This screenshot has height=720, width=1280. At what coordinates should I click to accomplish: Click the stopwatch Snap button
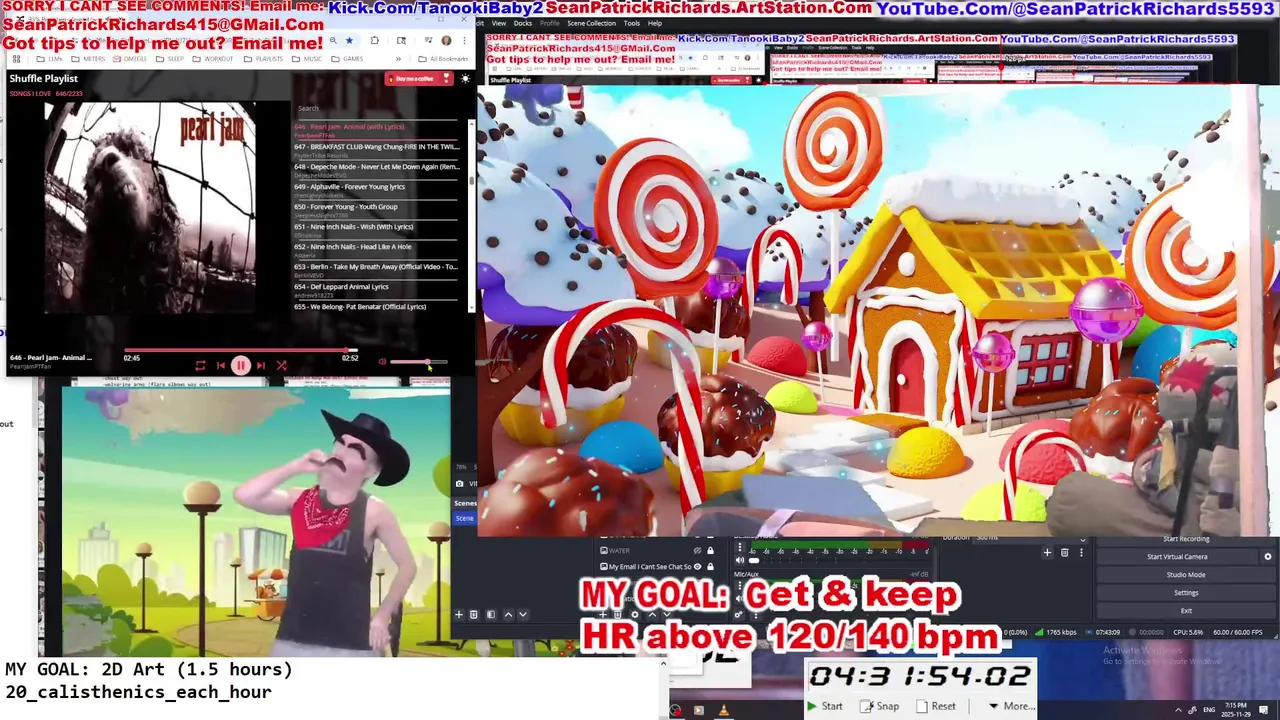[880, 706]
